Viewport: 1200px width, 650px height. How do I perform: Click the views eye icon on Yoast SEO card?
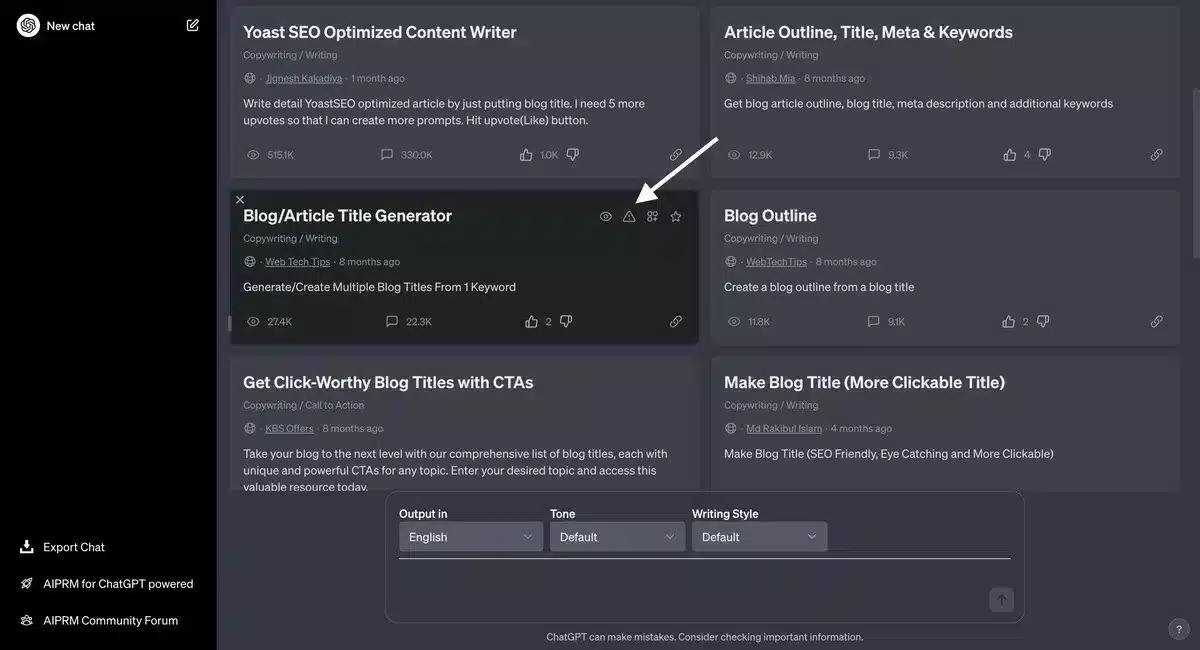point(253,155)
